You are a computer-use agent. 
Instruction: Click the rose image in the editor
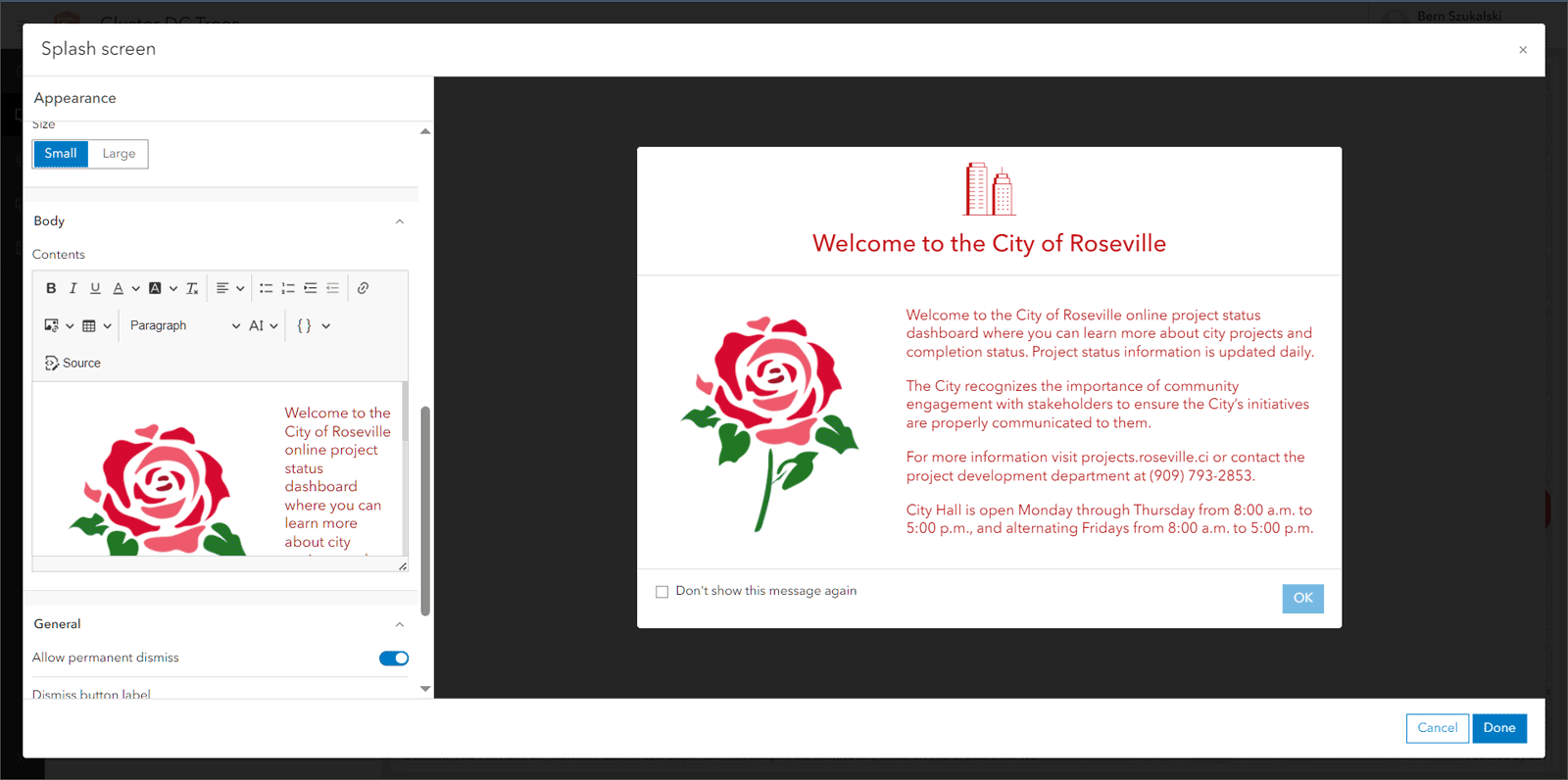pyautogui.click(x=158, y=490)
